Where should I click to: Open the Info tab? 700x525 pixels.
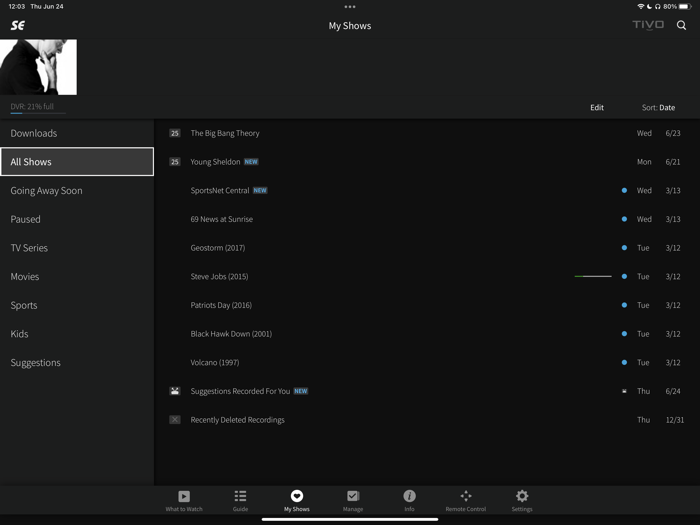(409, 500)
